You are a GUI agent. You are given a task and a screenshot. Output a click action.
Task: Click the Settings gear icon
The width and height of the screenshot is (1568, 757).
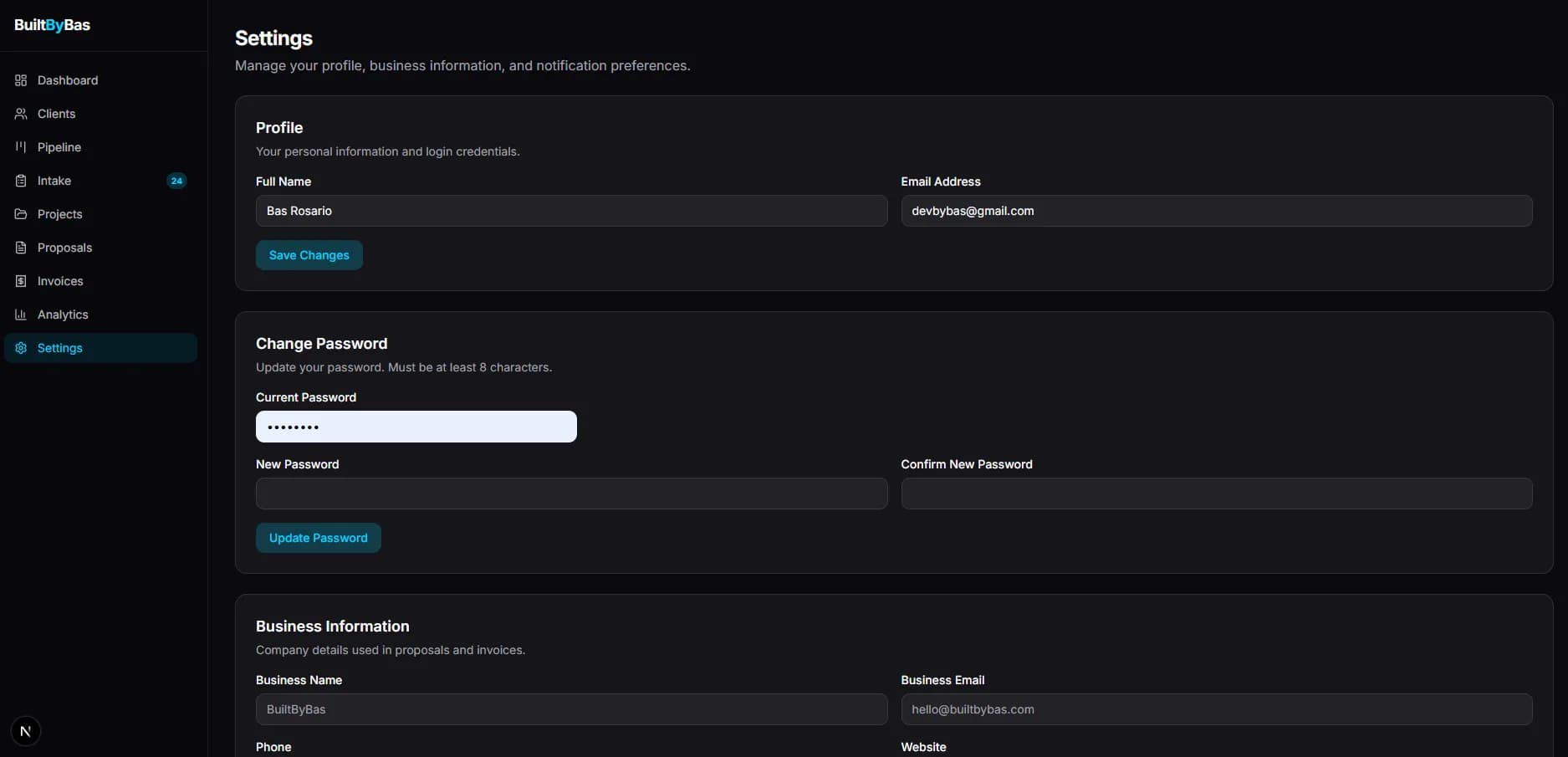[21, 348]
